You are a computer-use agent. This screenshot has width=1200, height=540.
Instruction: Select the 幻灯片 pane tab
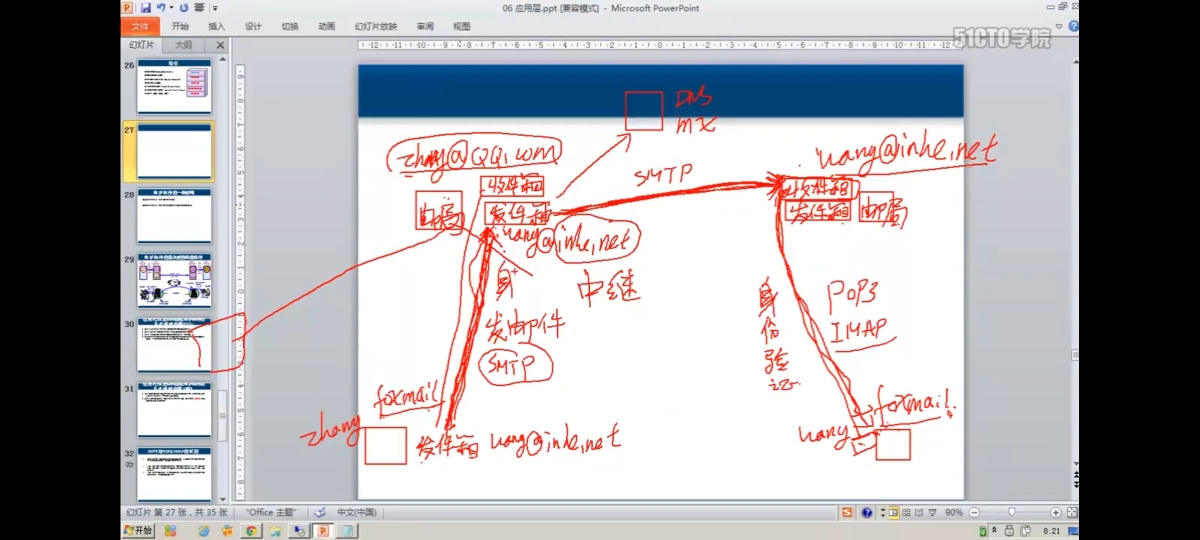(142, 45)
